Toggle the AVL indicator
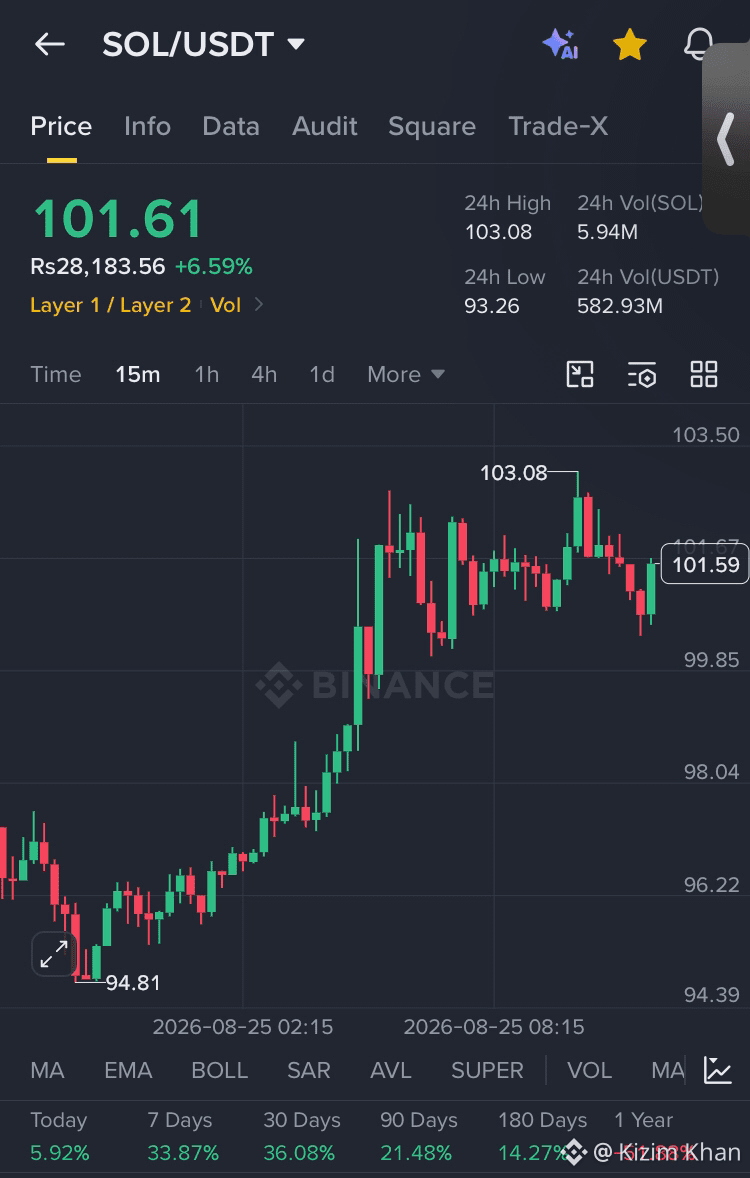Screen dimensions: 750x1178 tap(391, 1070)
